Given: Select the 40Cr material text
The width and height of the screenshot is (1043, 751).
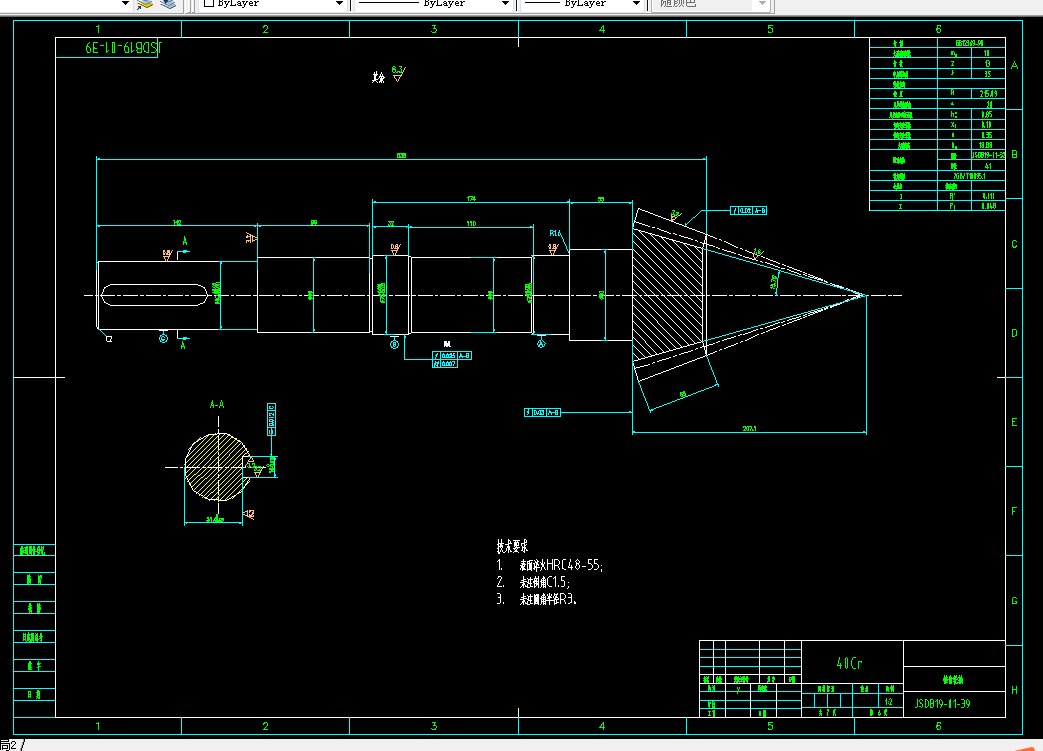Looking at the screenshot, I should pos(849,663).
